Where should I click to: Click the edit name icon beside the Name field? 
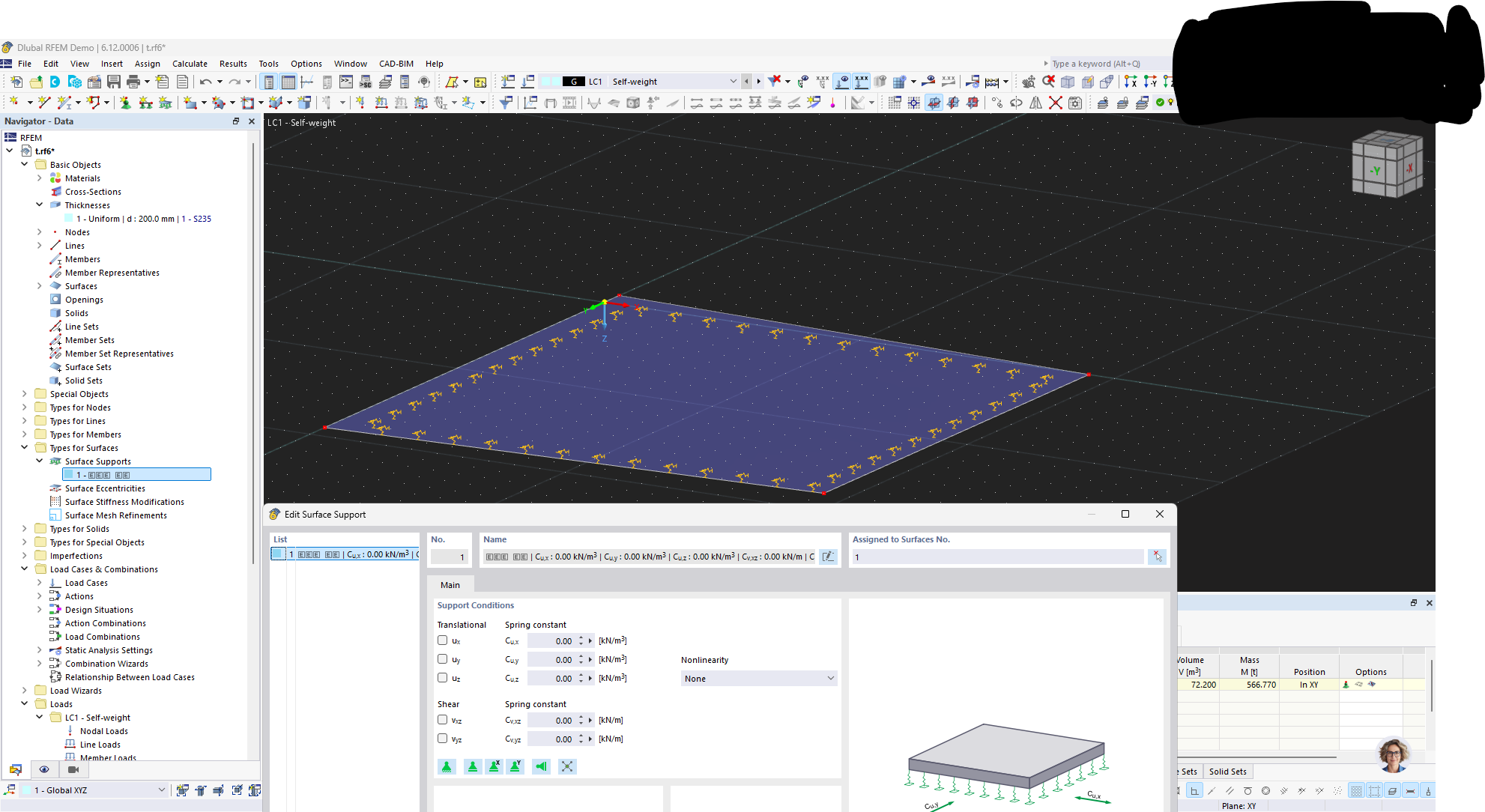click(828, 557)
